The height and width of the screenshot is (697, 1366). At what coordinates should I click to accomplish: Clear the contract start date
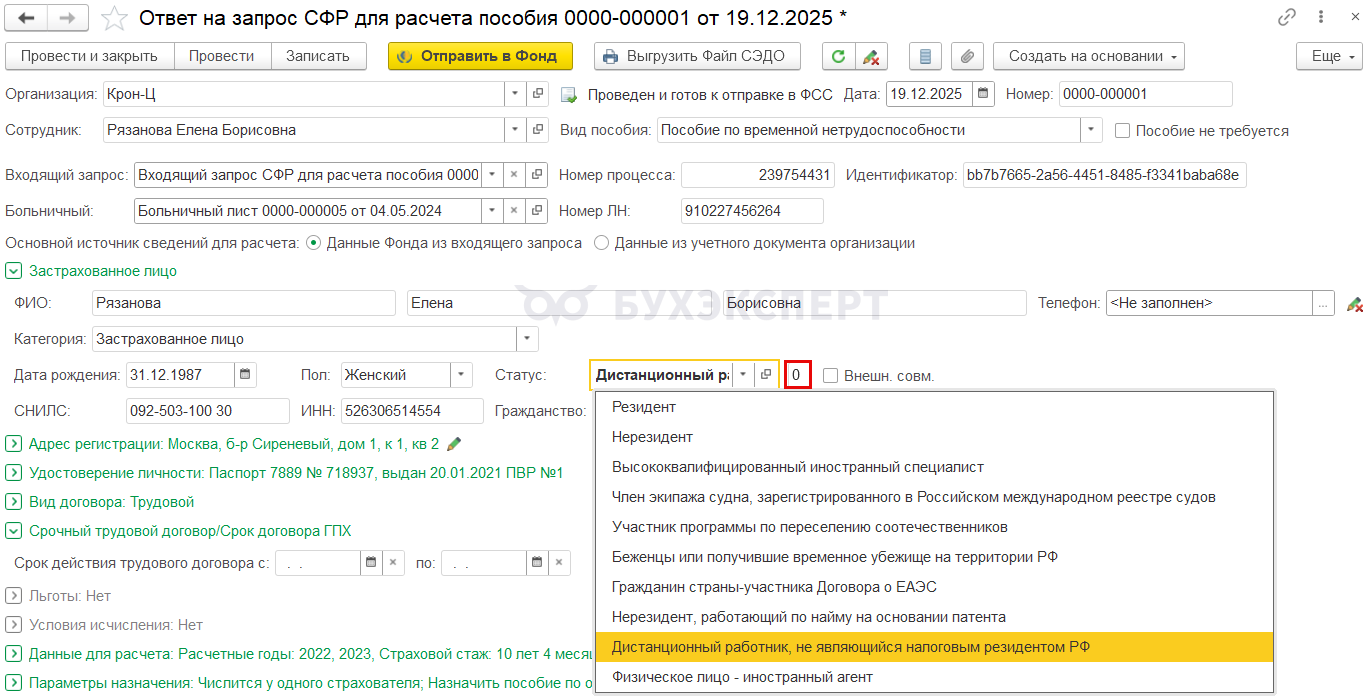coord(394,562)
